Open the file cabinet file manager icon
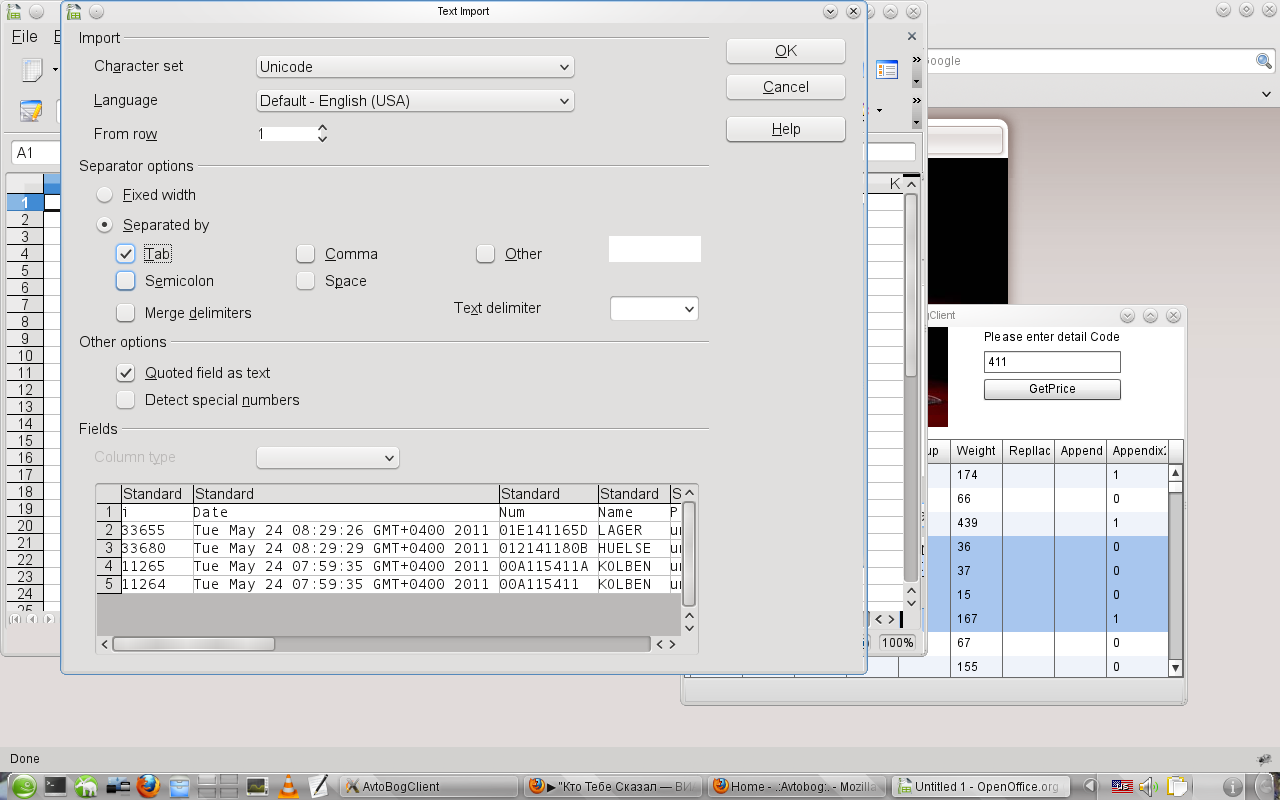The image size is (1280, 800). (x=179, y=786)
